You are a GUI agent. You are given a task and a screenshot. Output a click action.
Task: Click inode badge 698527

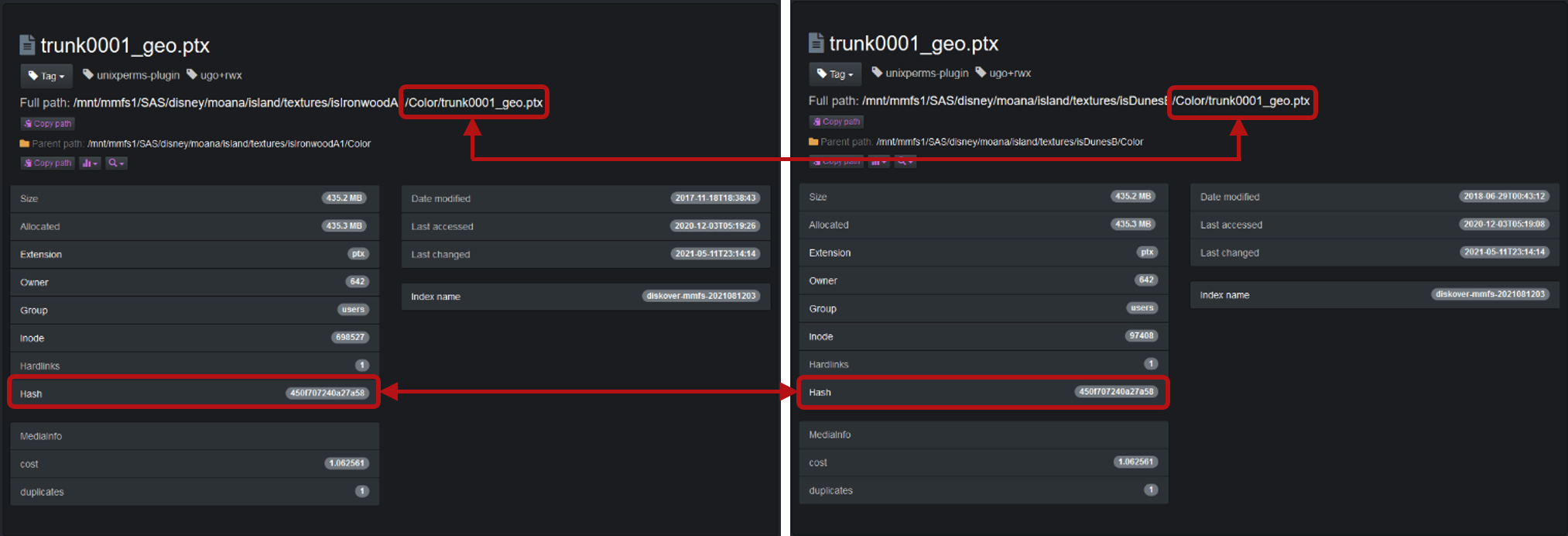tap(350, 338)
